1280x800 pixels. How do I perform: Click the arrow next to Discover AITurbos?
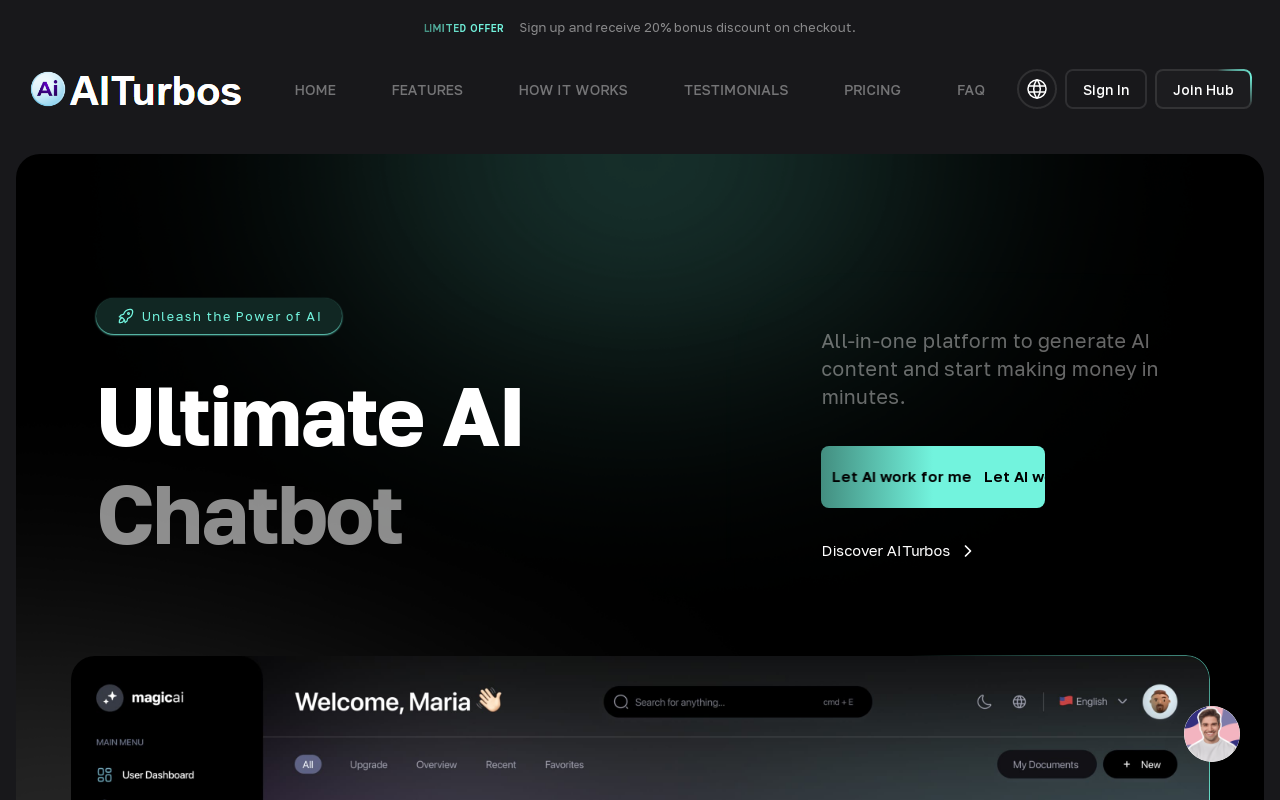click(x=967, y=551)
